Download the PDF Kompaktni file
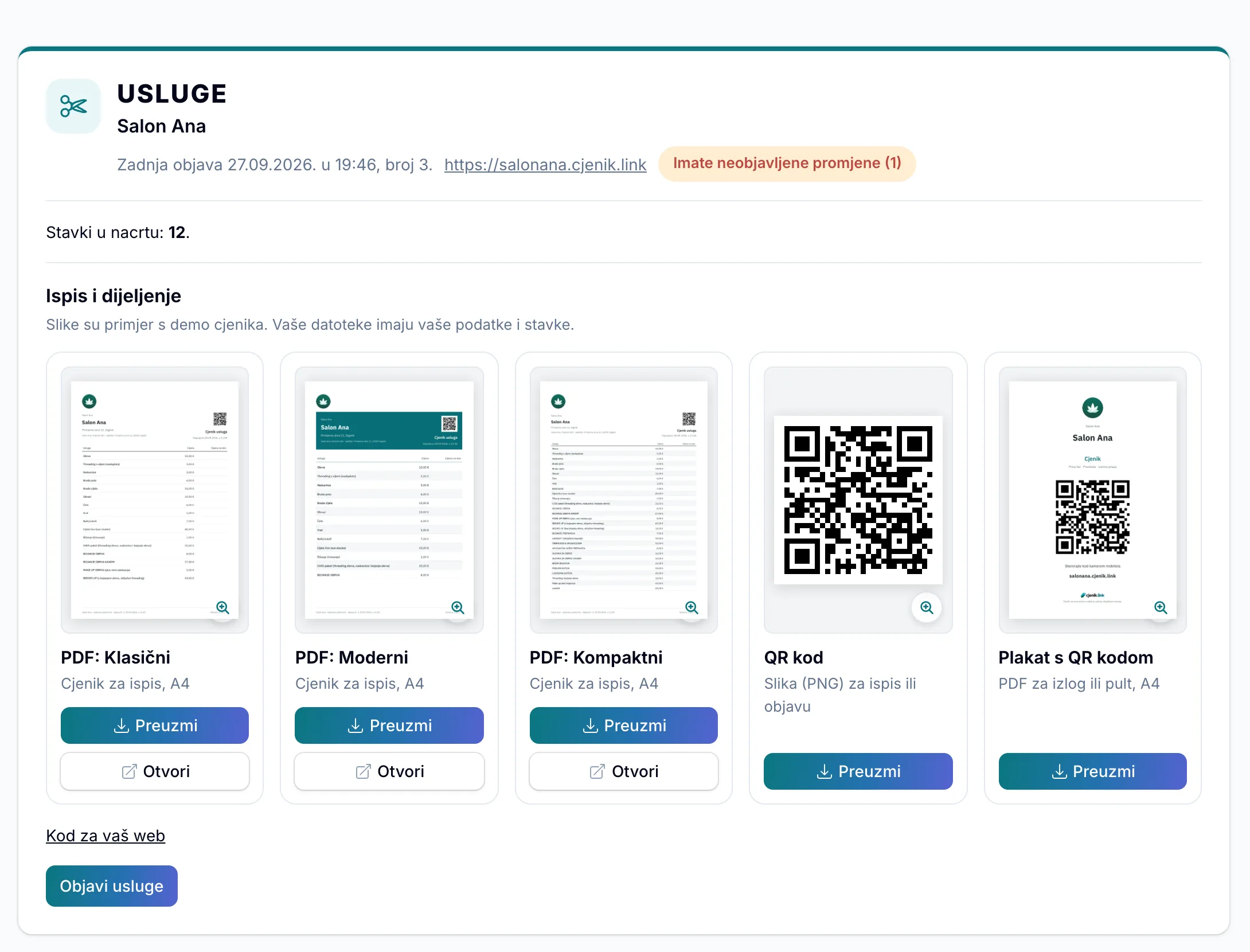The height and width of the screenshot is (952, 1250). click(x=624, y=725)
